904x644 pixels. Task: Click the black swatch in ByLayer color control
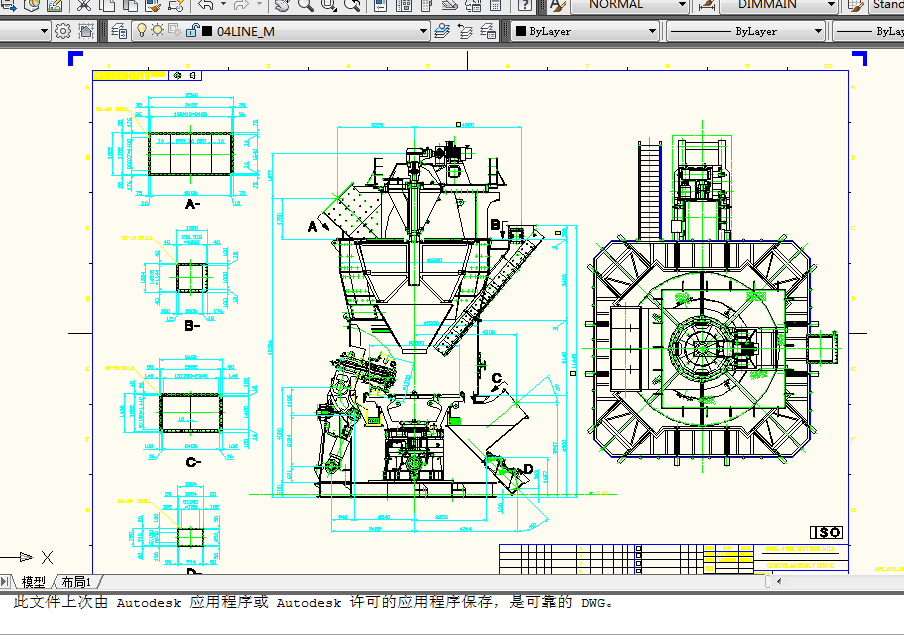[521, 31]
